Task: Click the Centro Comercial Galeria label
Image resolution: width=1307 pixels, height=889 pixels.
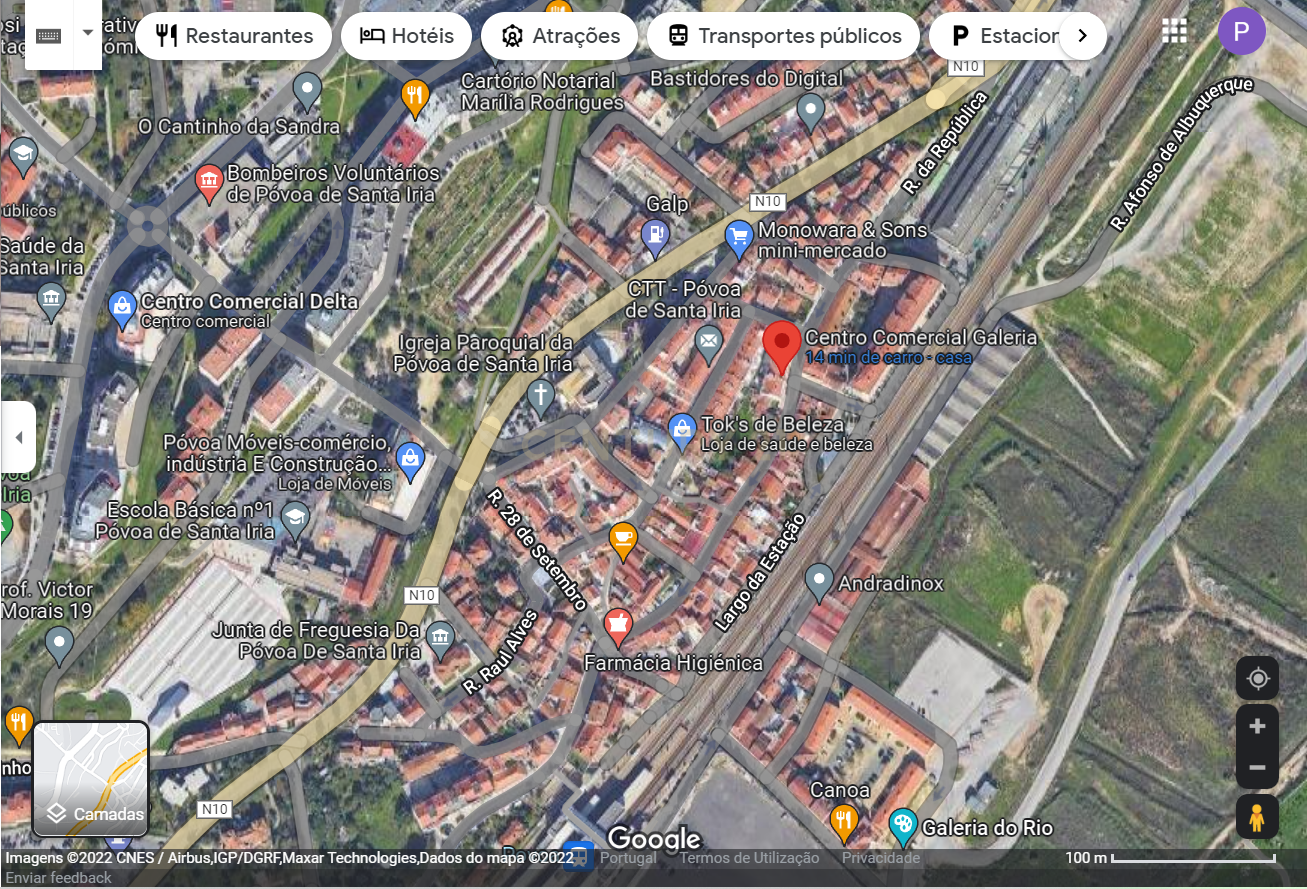Action: (921, 338)
